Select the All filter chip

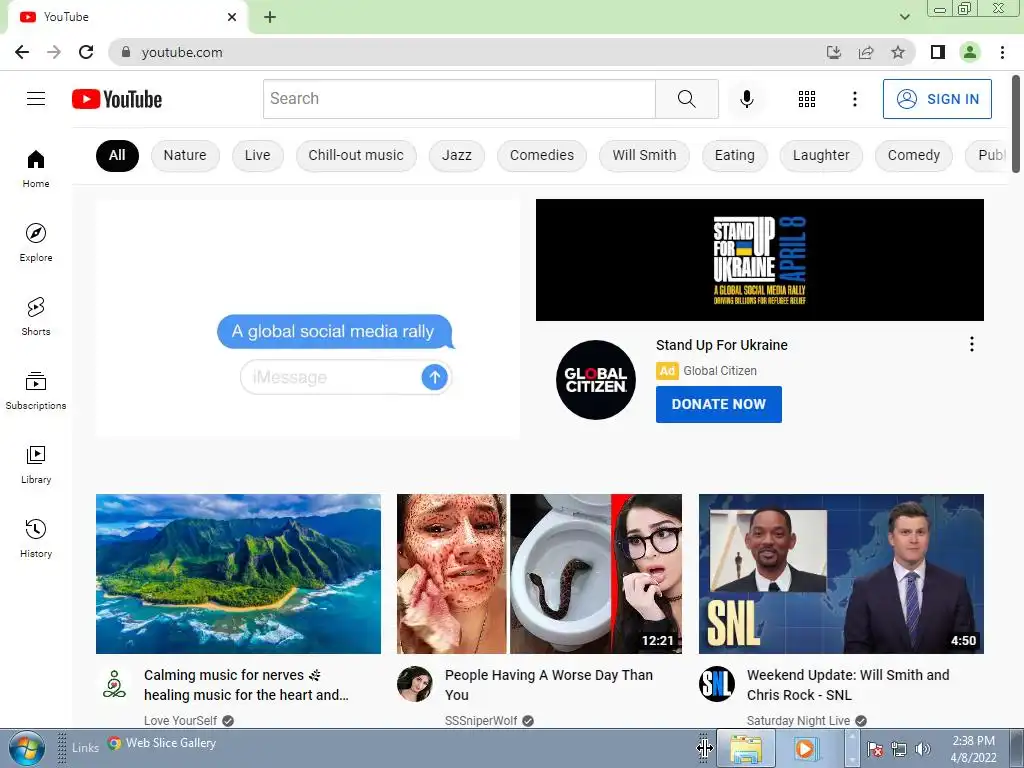click(117, 155)
